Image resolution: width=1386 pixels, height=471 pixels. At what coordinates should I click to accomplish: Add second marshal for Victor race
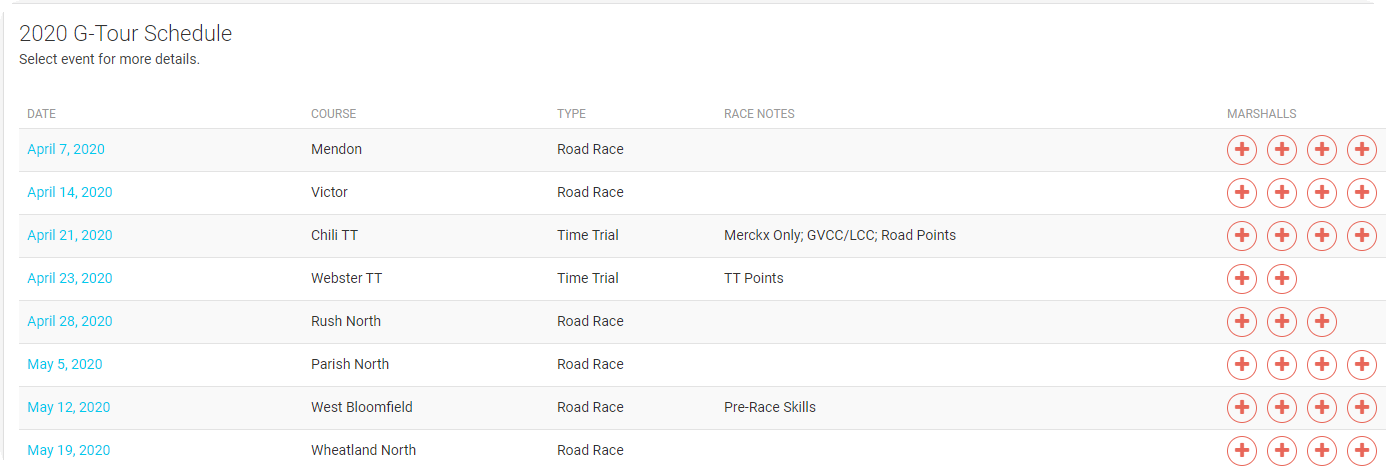pyautogui.click(x=1282, y=193)
